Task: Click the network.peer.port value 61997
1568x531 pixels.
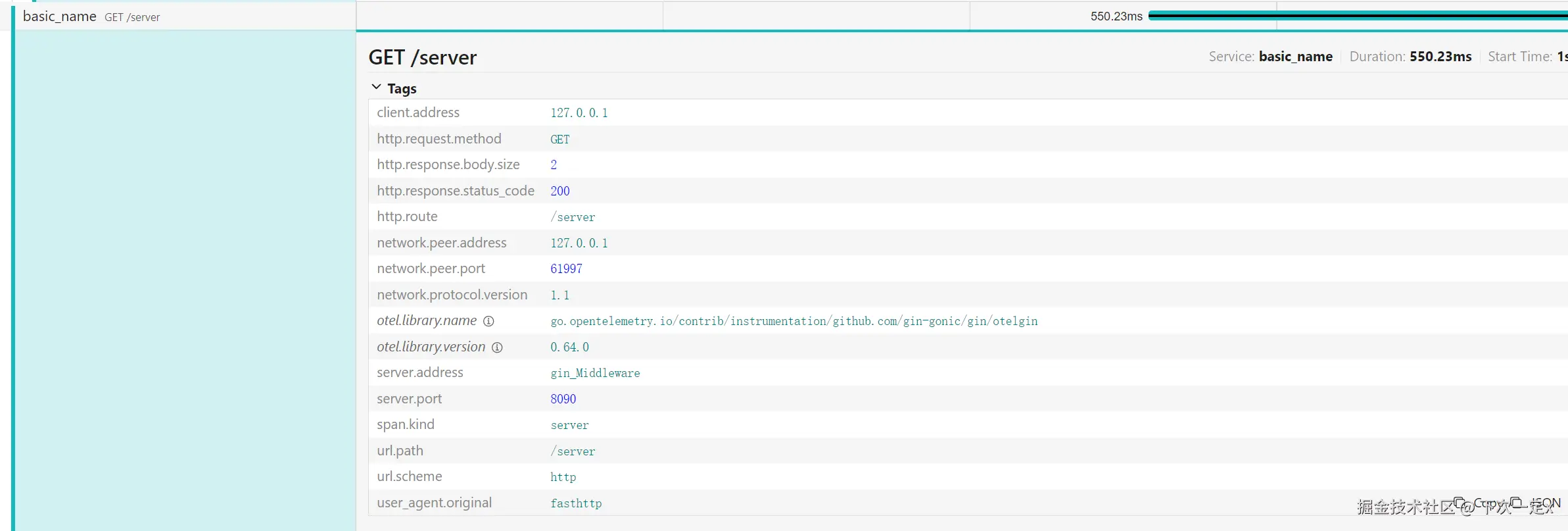Action: click(x=566, y=268)
